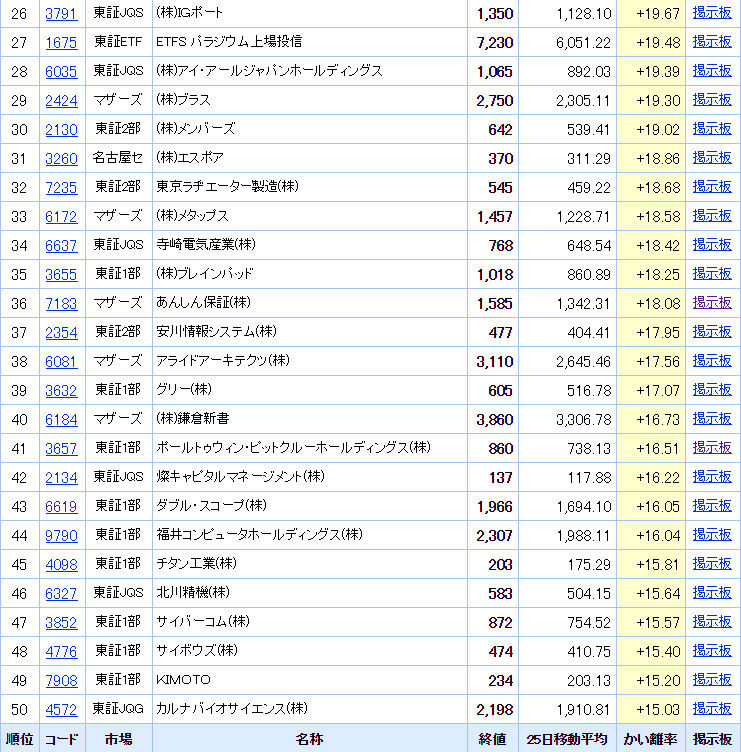Open stock code 6327 link
The height and width of the screenshot is (752, 741).
pyautogui.click(x=61, y=594)
